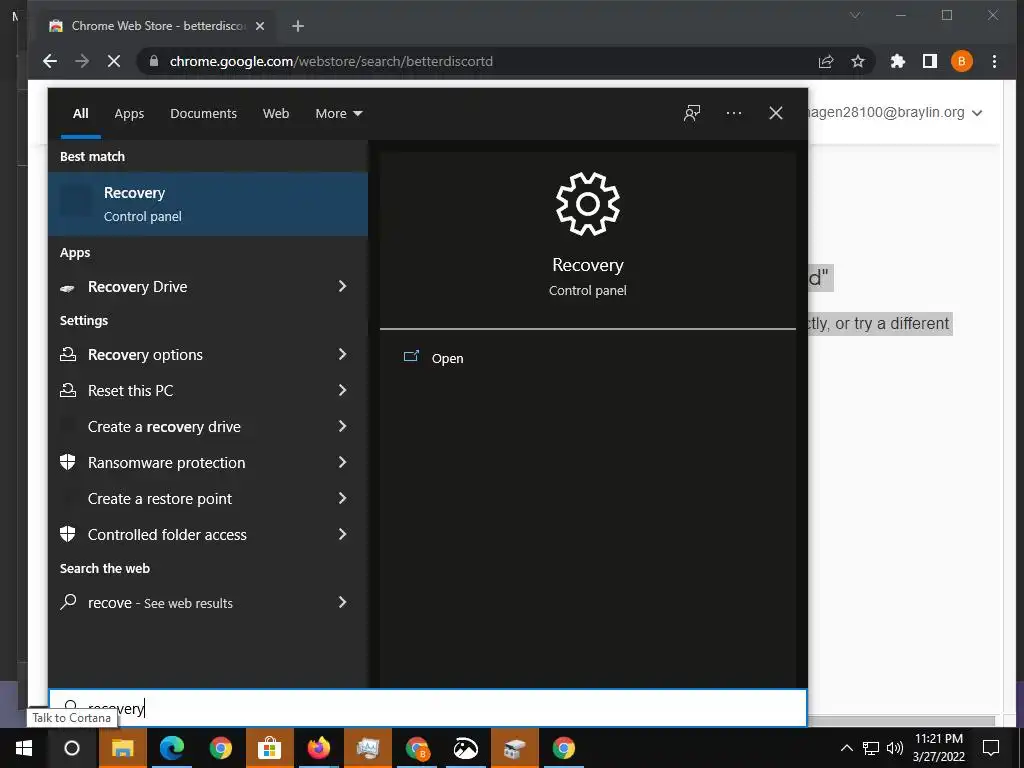Open the volume control in tray
The width and height of the screenshot is (1024, 768).
[895, 748]
